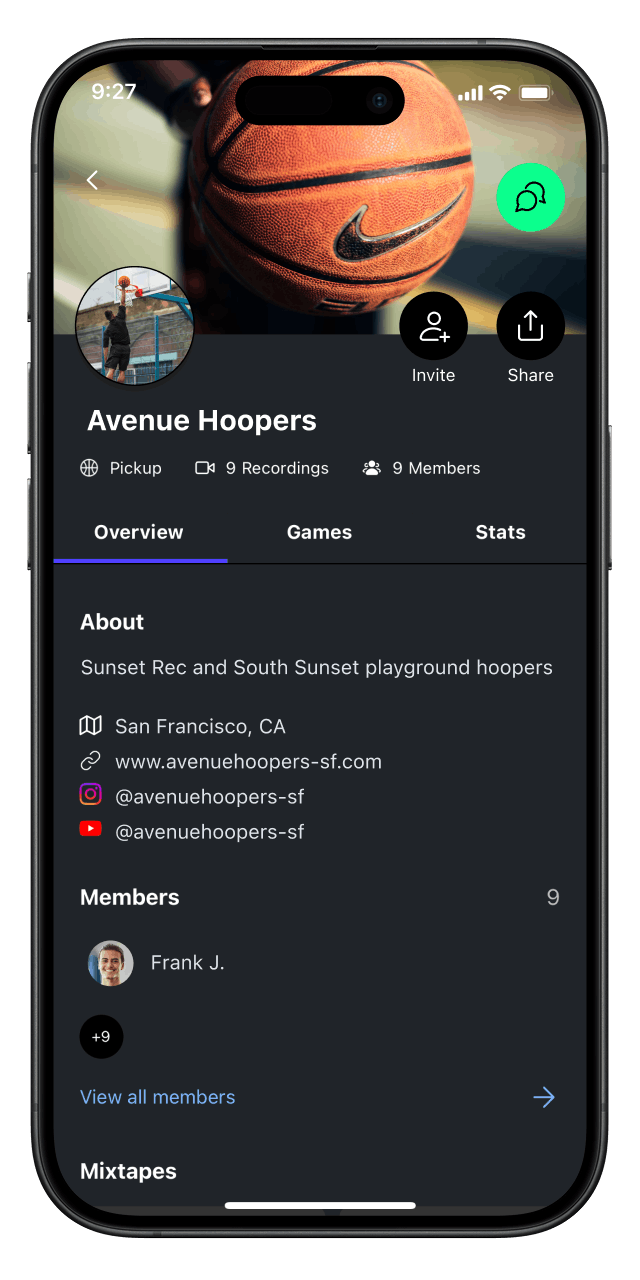Viewport: 640px width, 1280px height.
Task: Tap the 9 Members label
Action: coord(436,468)
